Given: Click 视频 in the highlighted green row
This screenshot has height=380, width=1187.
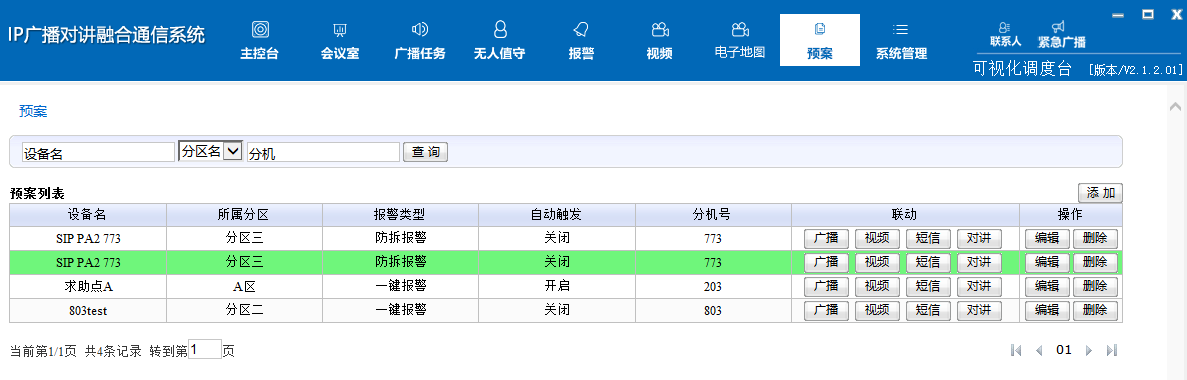Looking at the screenshot, I should point(877,262).
